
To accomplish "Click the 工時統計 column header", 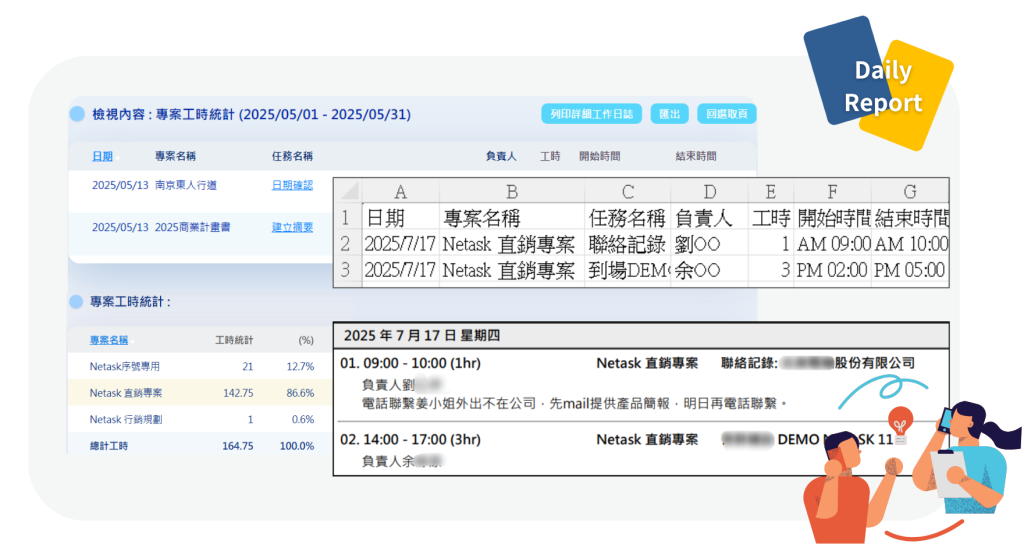I will pyautogui.click(x=234, y=340).
